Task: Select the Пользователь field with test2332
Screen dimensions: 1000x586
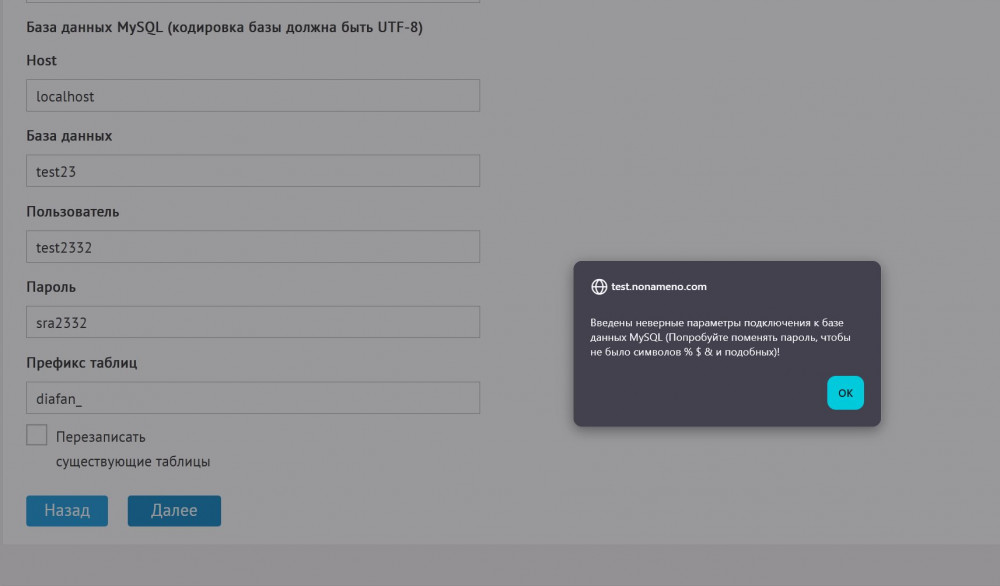Action: [253, 247]
